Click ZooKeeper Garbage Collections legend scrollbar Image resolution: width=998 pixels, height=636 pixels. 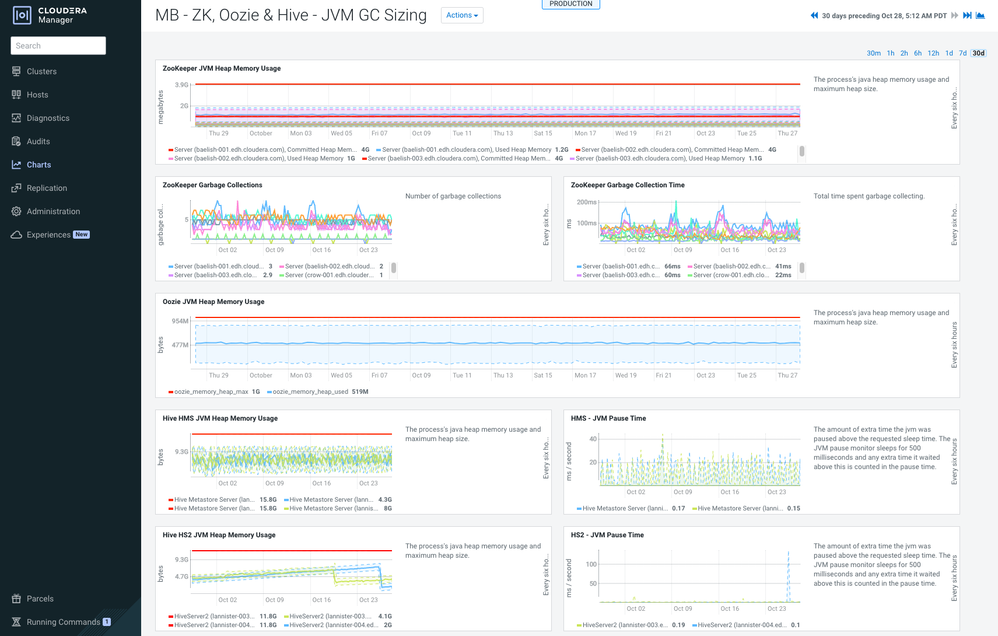pos(393,268)
